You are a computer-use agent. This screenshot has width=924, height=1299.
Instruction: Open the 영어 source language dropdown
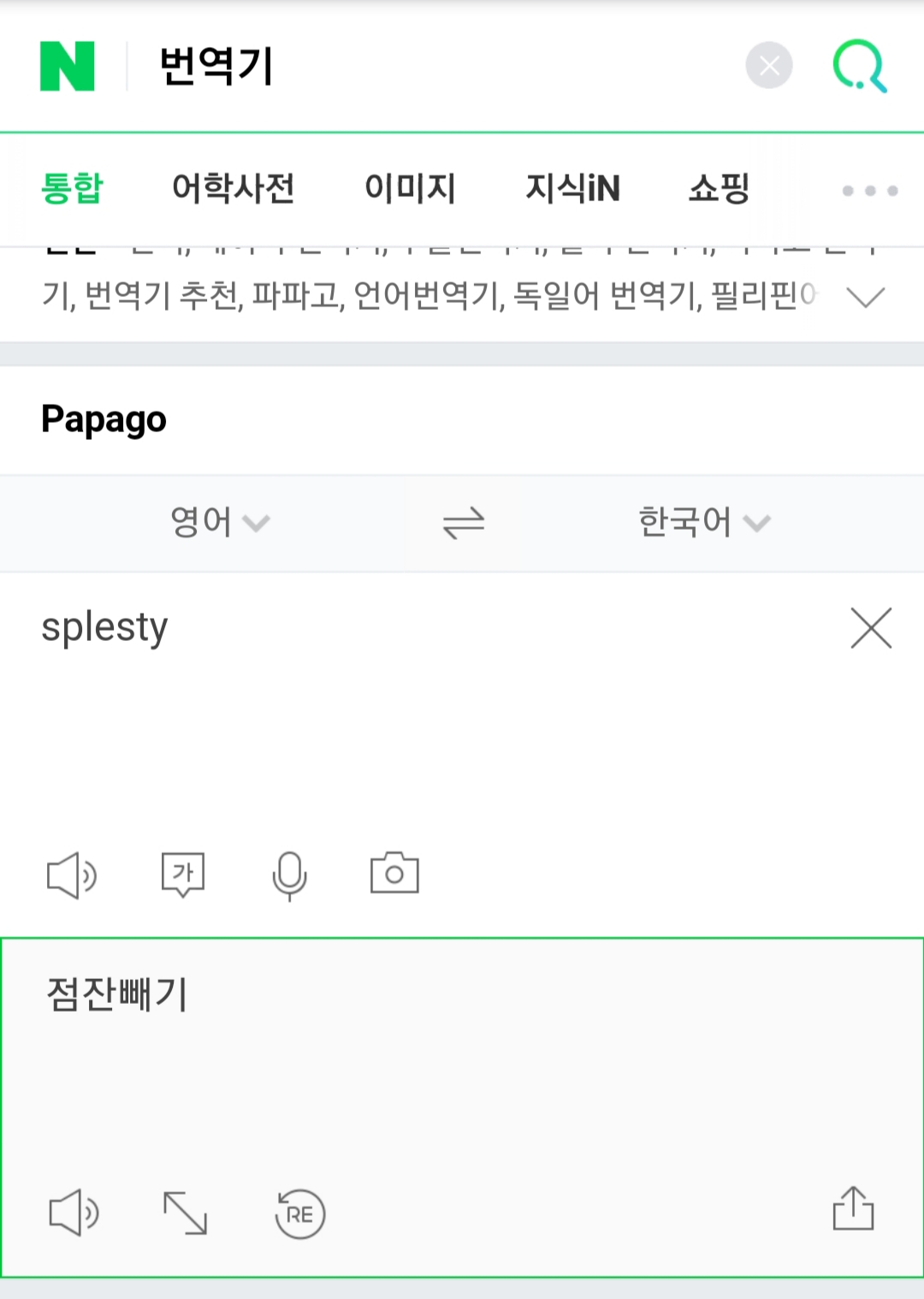tap(220, 522)
